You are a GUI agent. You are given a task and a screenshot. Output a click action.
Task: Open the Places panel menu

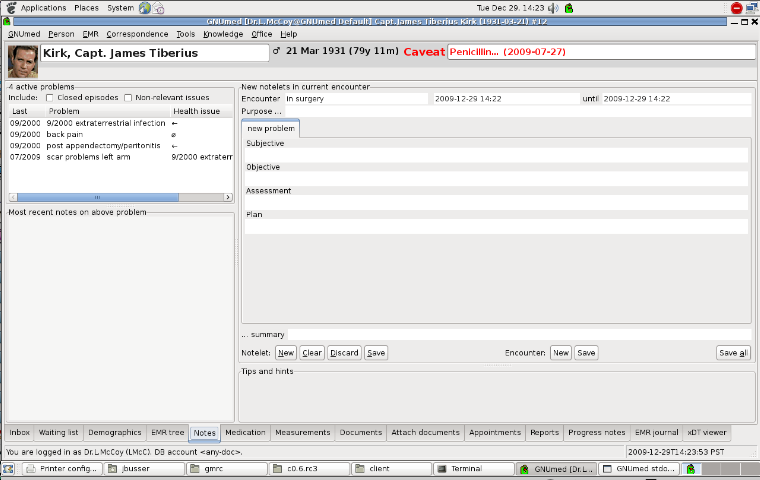pyautogui.click(x=86, y=8)
